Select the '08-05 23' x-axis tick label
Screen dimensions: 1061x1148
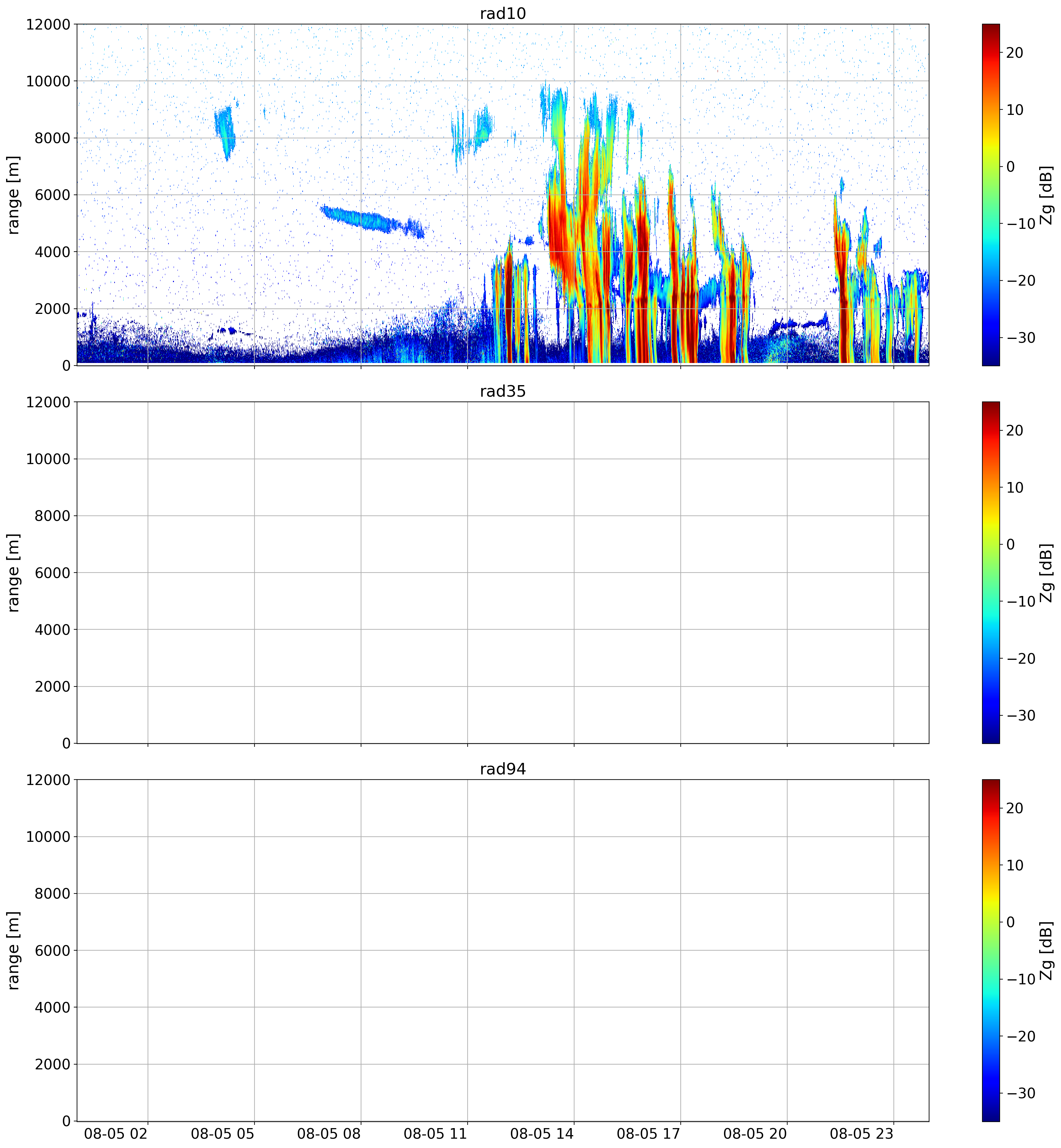[x=862, y=1134]
